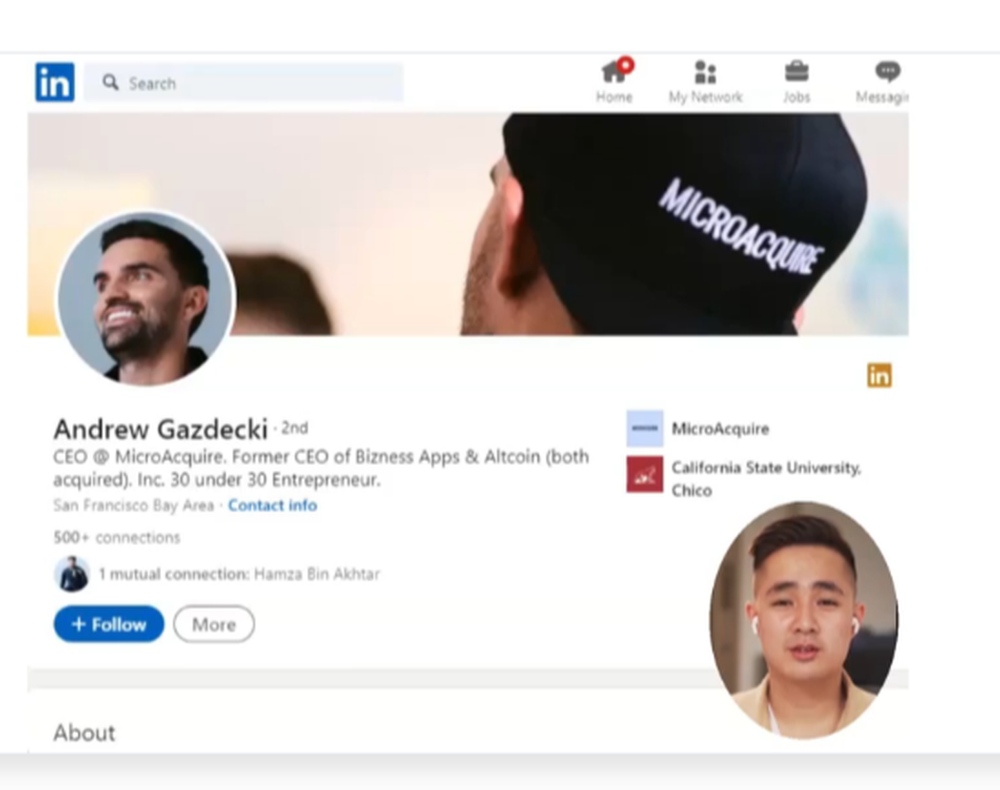Follow Andrew Gazdecki

109,624
